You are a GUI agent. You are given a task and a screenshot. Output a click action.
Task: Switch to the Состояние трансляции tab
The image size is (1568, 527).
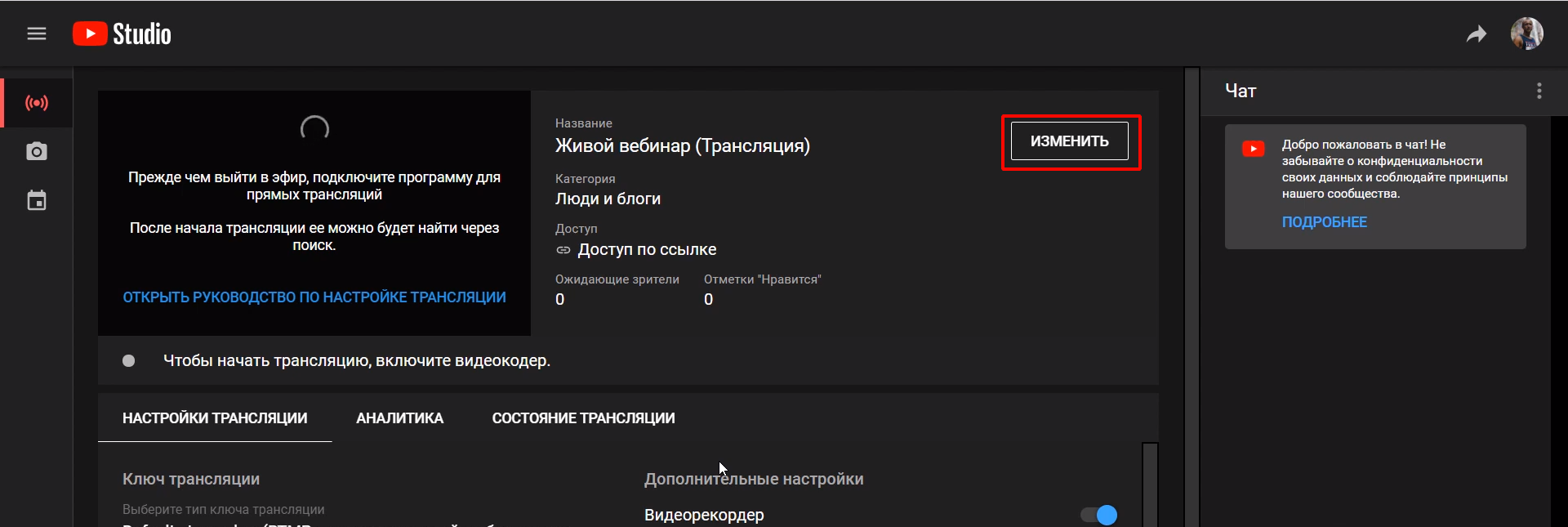(583, 418)
